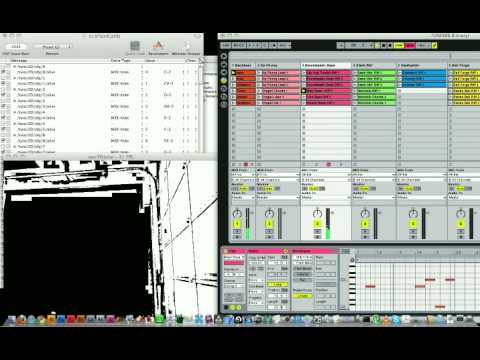480x360 pixels.
Task: Click the Event Type column header in OSCulator
Action: point(121,61)
